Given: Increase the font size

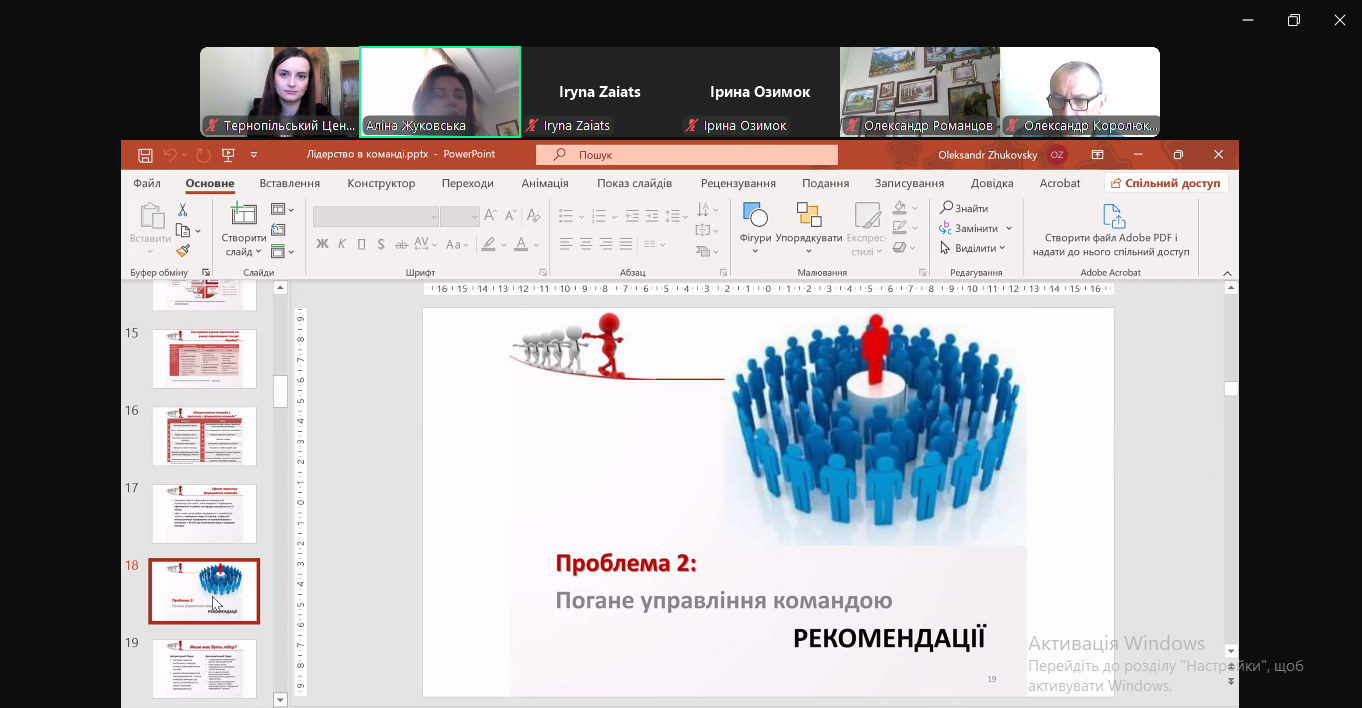Looking at the screenshot, I should [x=491, y=215].
